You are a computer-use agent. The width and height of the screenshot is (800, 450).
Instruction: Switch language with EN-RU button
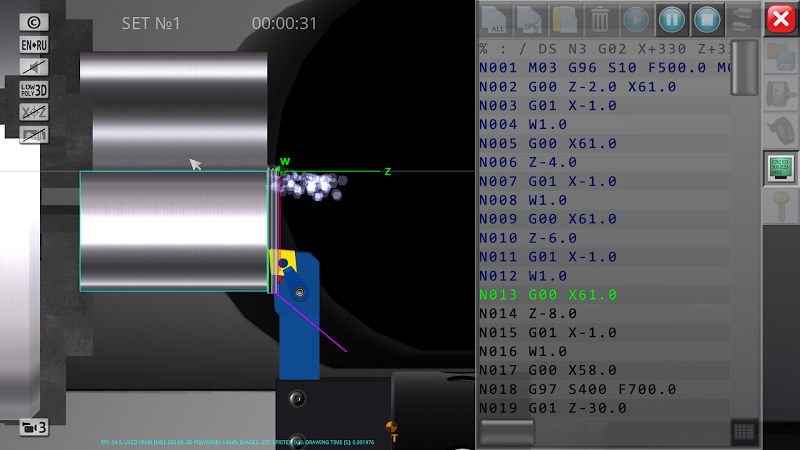(x=34, y=45)
